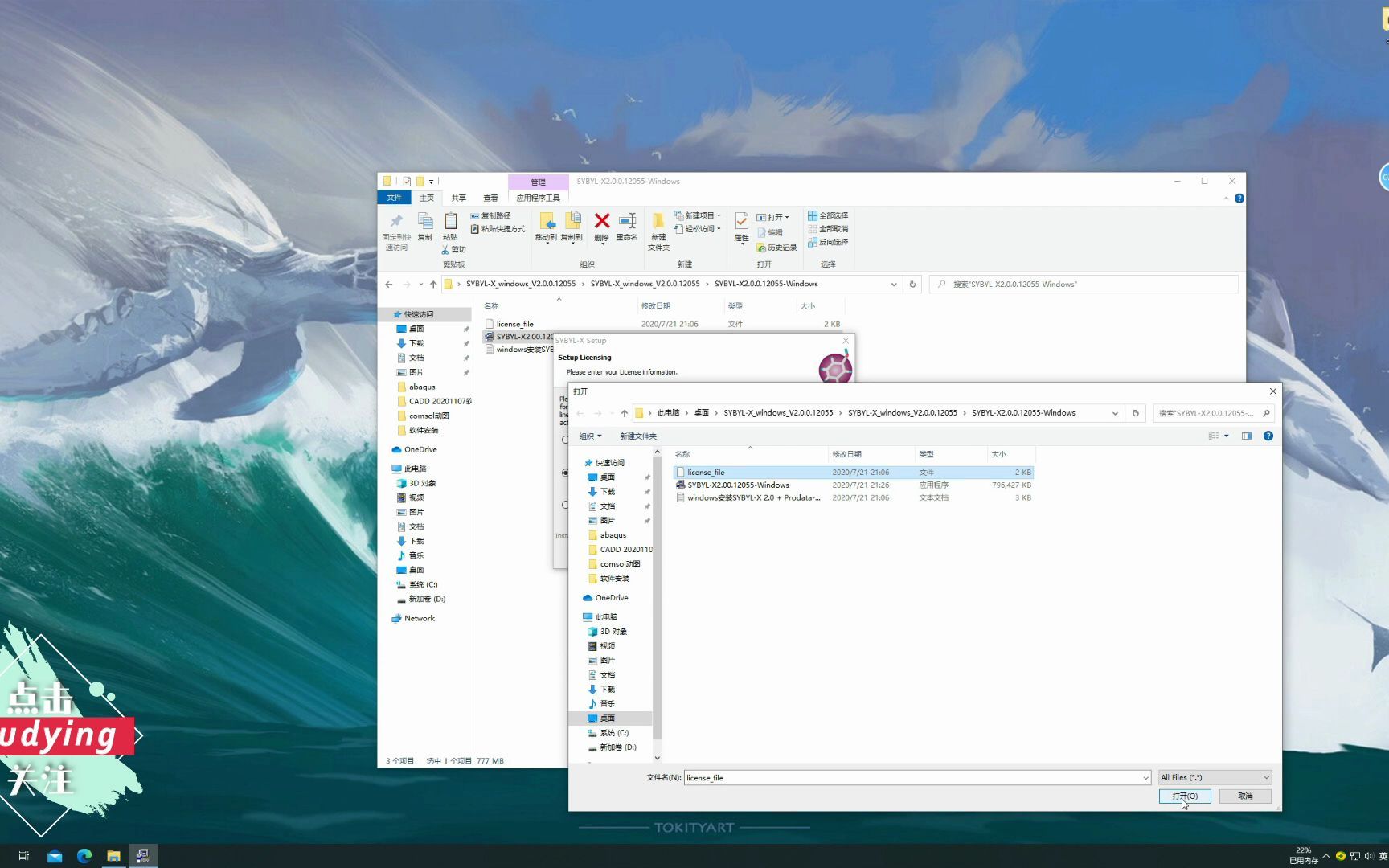Open view options dropdown arrow in Open dialog
This screenshot has width=1389, height=868.
[x=1227, y=436]
